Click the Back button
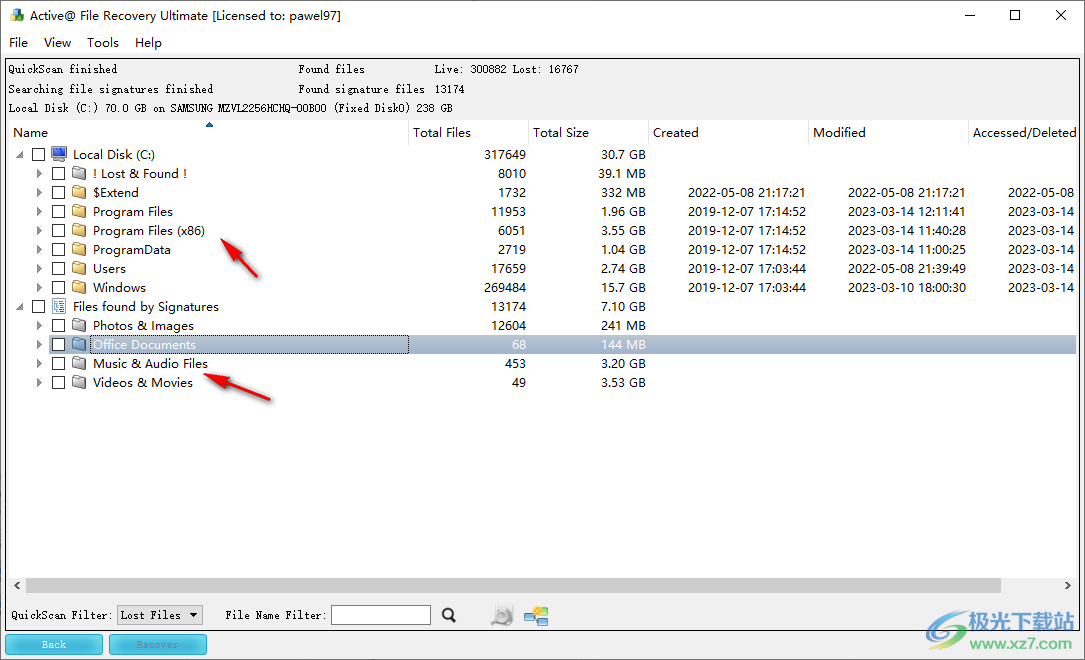 point(54,645)
